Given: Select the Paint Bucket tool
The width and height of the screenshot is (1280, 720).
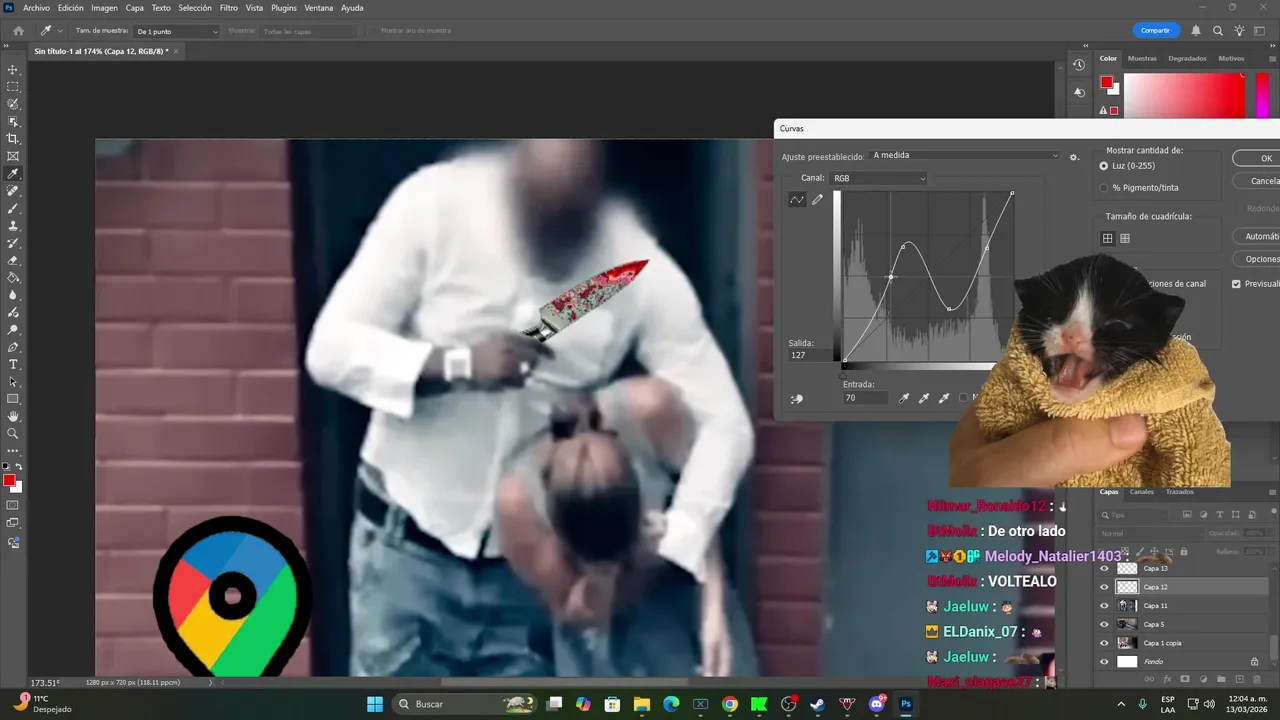Looking at the screenshot, I should click(13, 278).
